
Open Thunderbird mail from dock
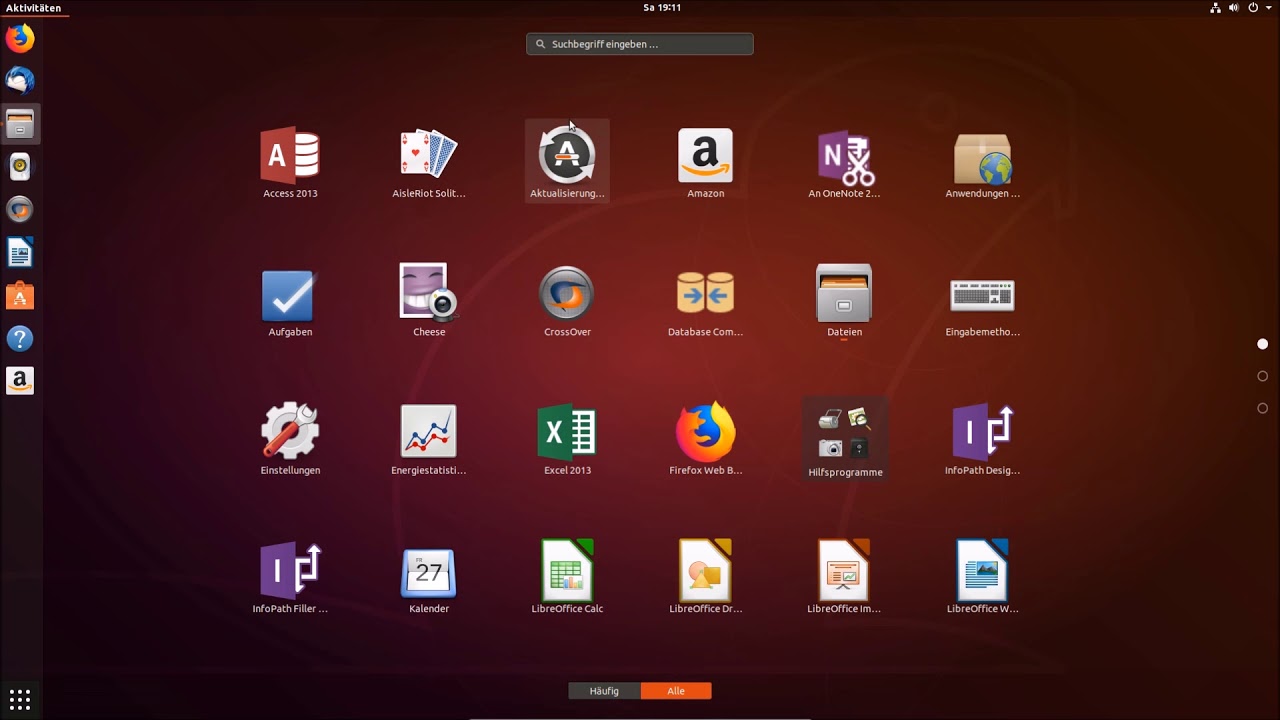coord(20,80)
